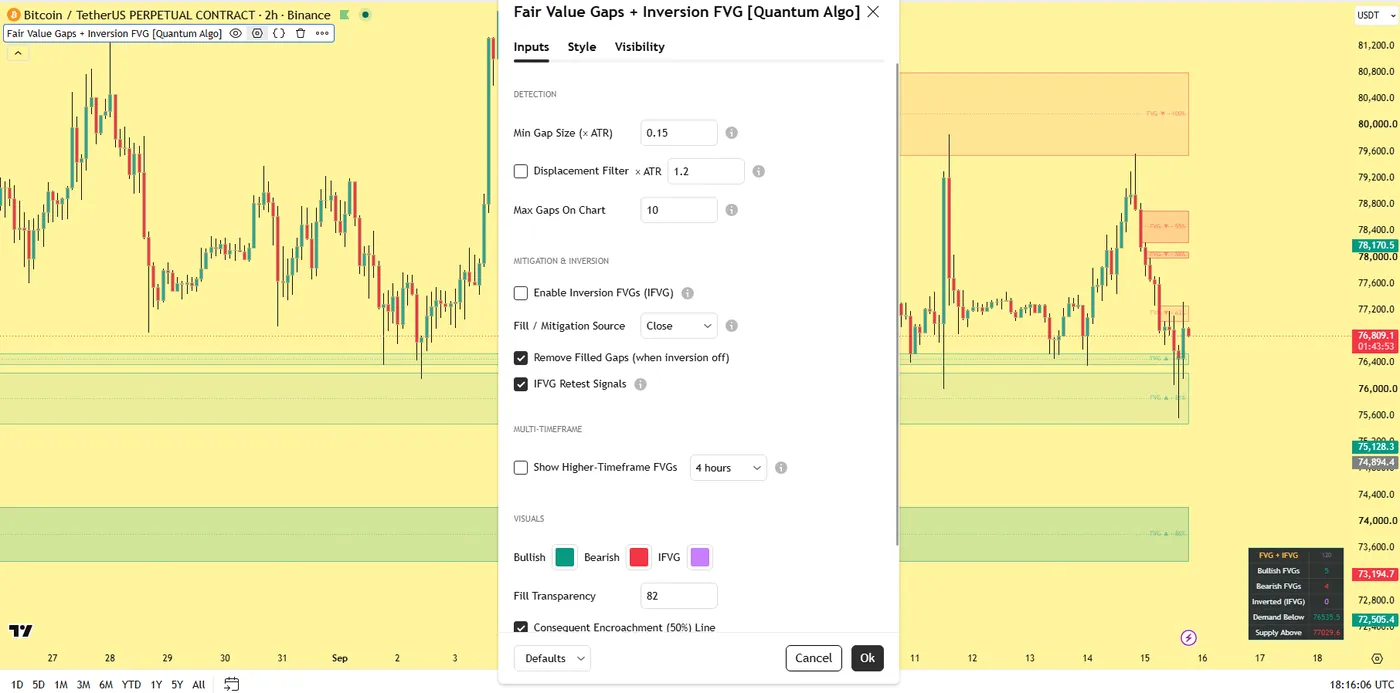Toggle Consequent Encroachment (50%) Line checkbox

521,628
